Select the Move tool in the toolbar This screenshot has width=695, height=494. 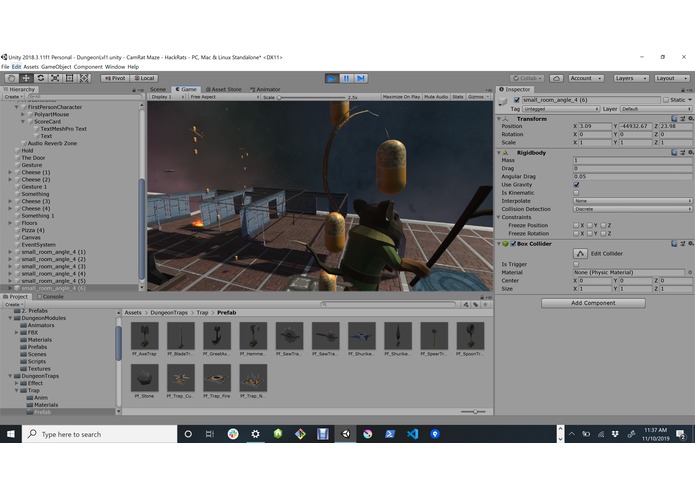26,78
